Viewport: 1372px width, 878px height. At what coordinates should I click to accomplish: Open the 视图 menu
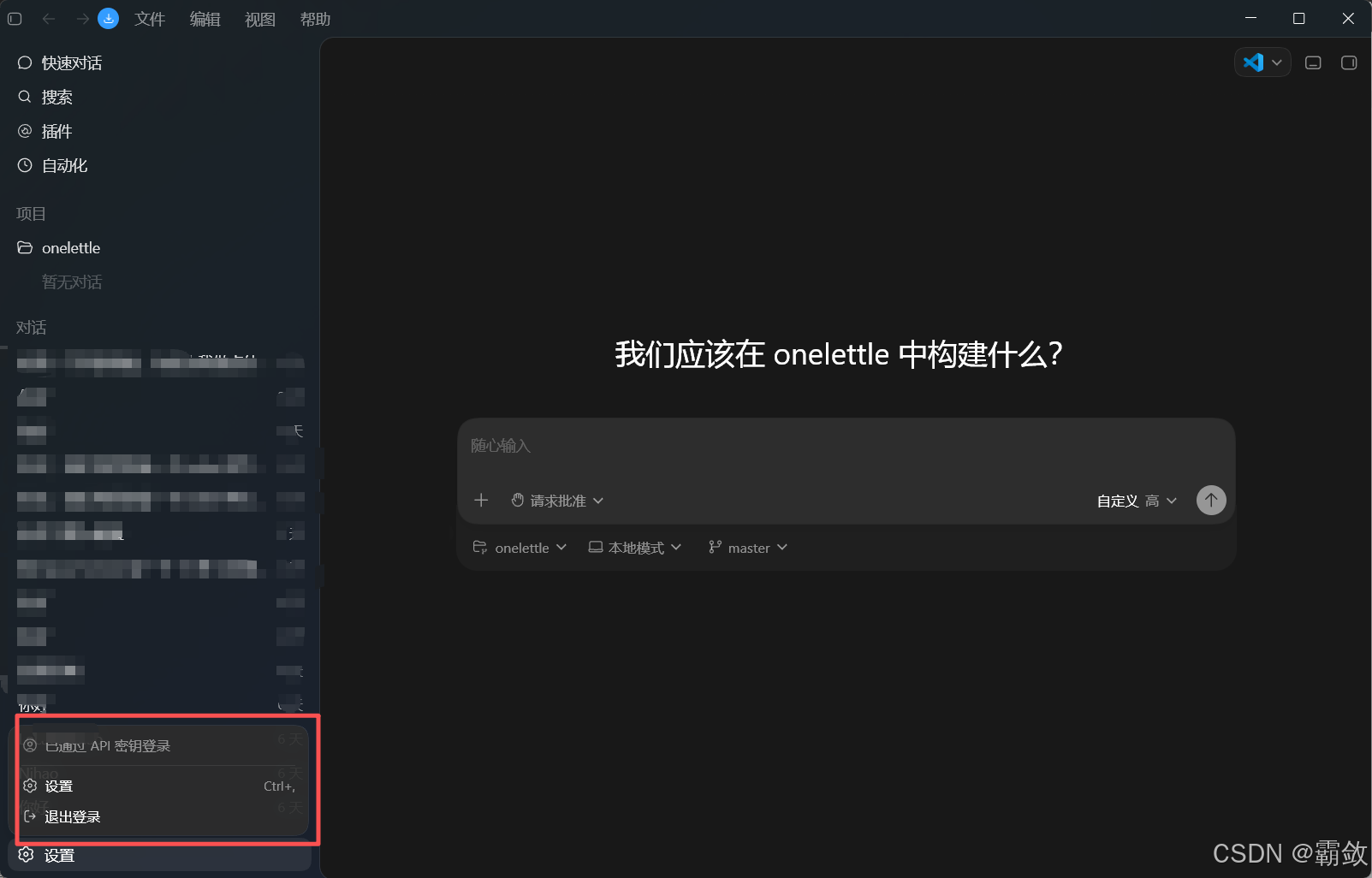tap(260, 19)
